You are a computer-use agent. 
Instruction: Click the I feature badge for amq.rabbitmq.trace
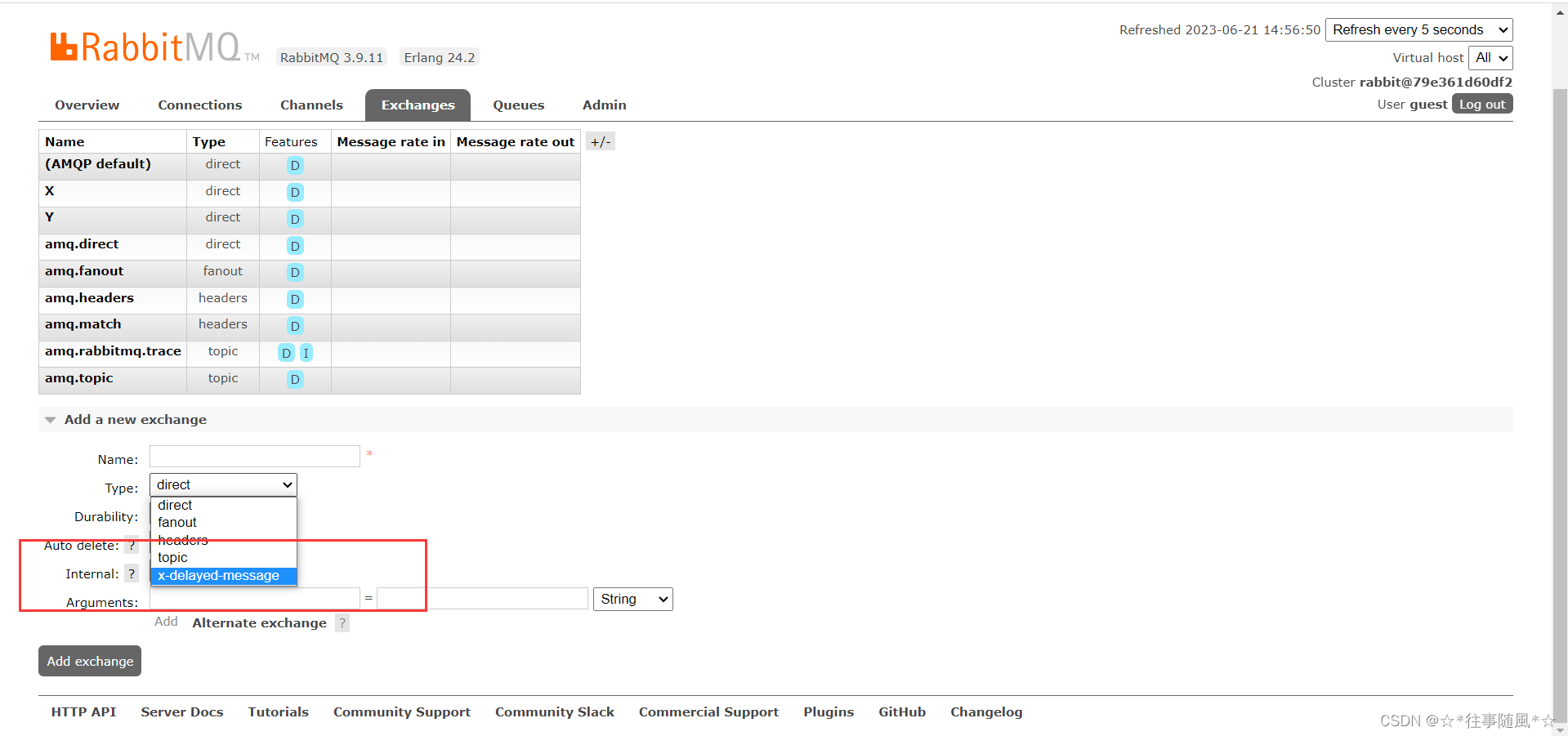(306, 353)
